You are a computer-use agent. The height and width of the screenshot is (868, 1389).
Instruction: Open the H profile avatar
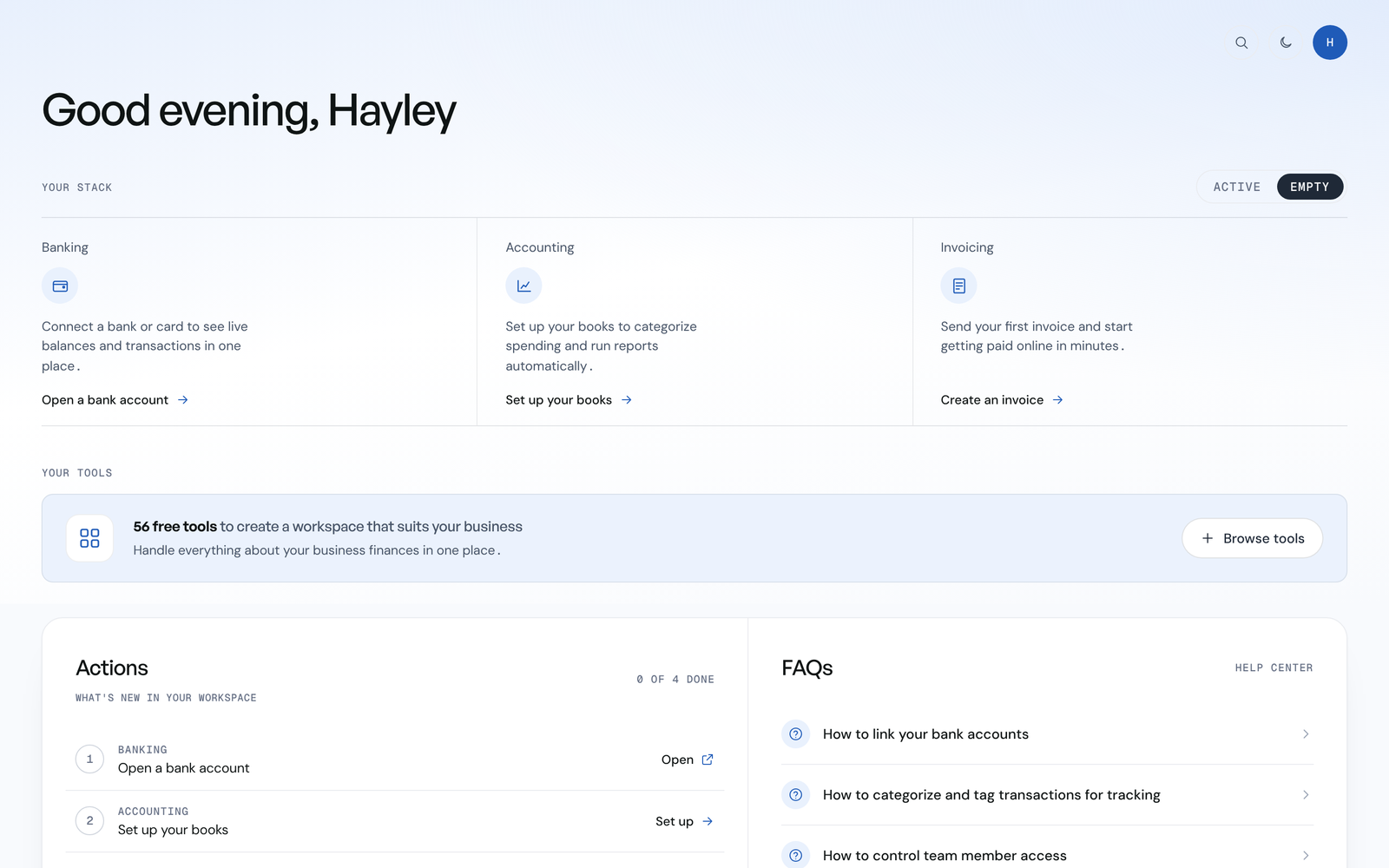coord(1329,43)
